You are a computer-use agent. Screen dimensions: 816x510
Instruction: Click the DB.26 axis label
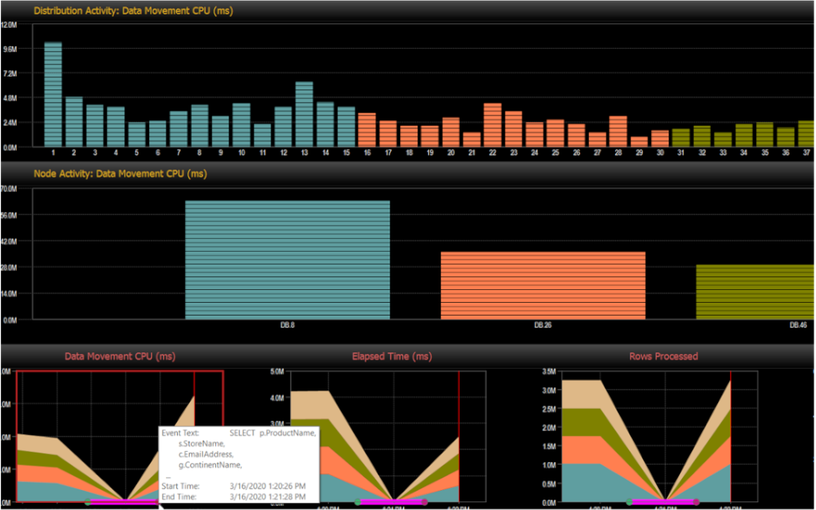click(x=541, y=325)
